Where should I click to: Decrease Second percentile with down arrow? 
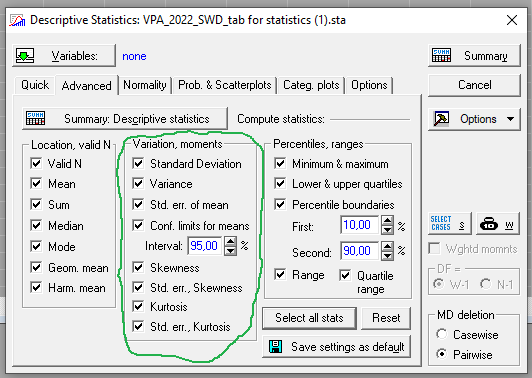pyautogui.click(x=387, y=256)
